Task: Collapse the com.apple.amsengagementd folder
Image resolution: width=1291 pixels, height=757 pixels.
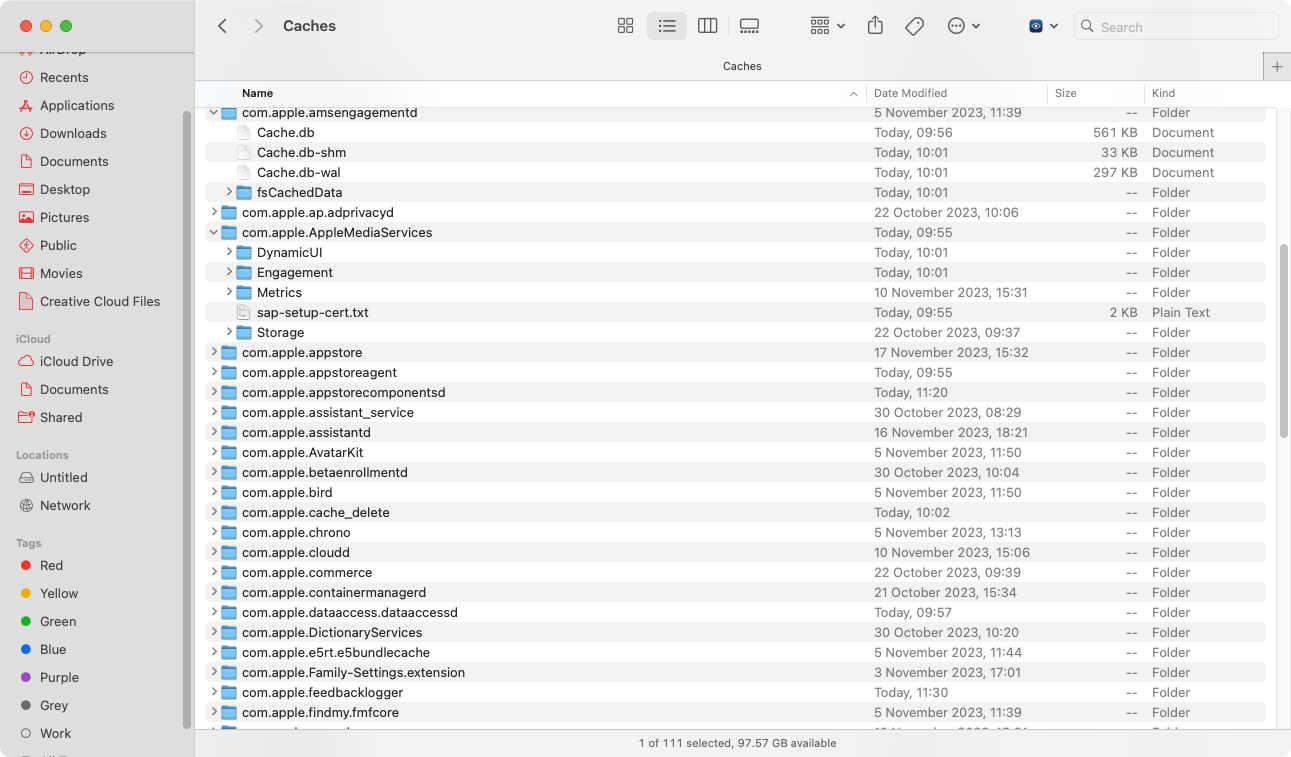Action: click(x=213, y=113)
